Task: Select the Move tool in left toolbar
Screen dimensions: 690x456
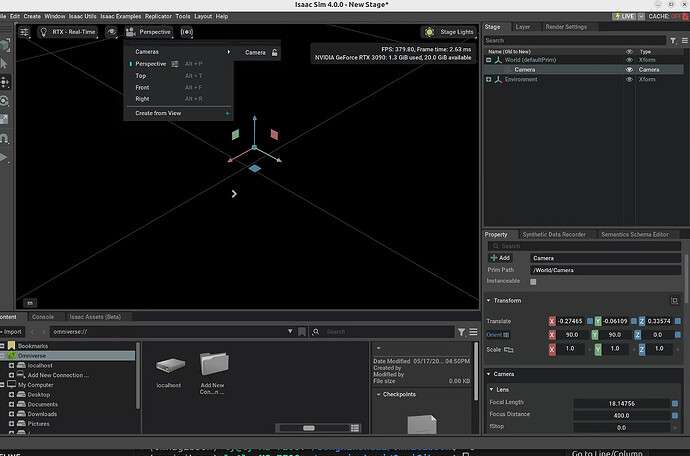Action: [x=4, y=82]
